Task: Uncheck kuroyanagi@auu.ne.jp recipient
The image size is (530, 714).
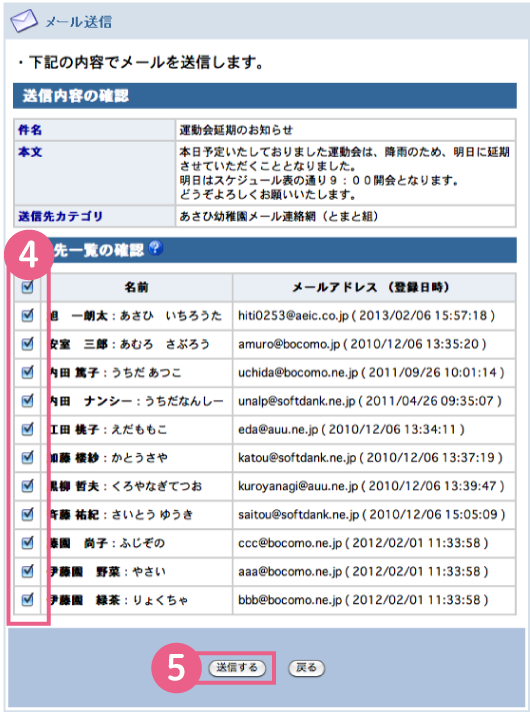Action: (28, 485)
